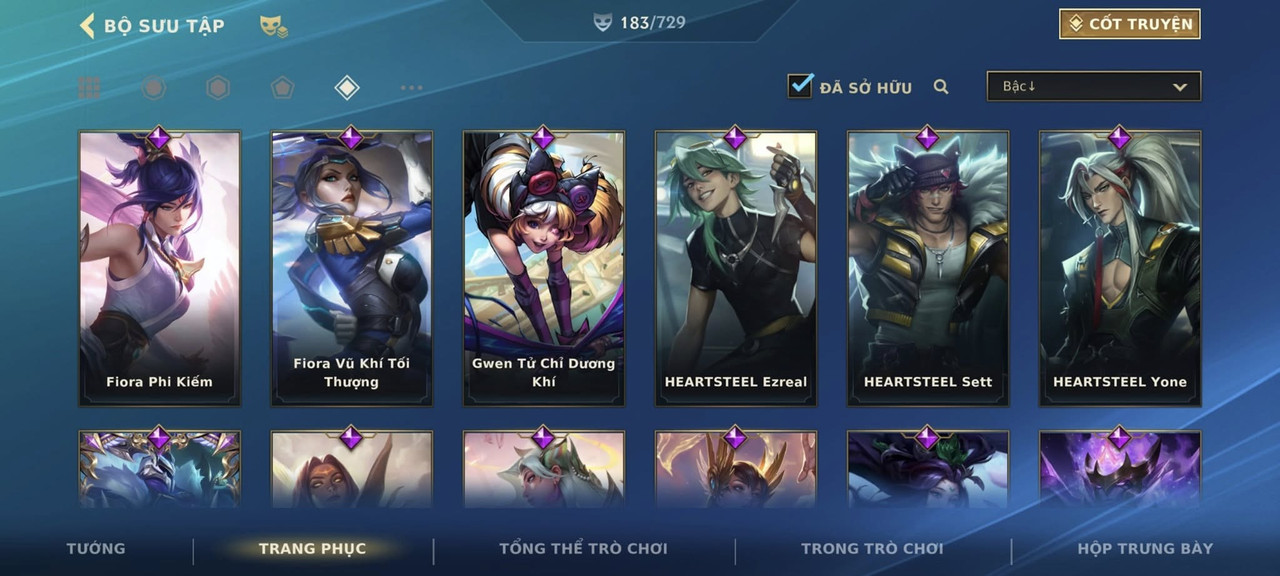Show more filters with ellipsis icon
The height and width of the screenshot is (576, 1280).
tap(411, 88)
